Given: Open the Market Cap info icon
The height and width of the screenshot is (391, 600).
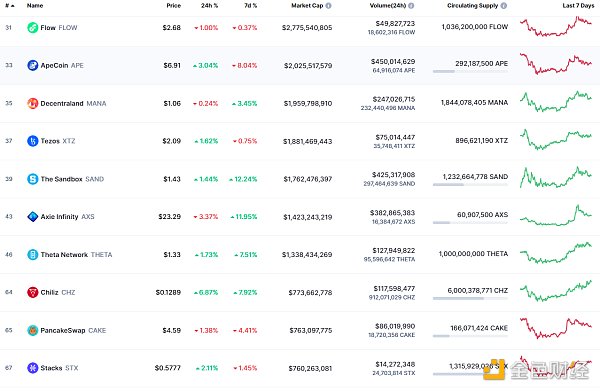Looking at the screenshot, I should click(328, 6).
